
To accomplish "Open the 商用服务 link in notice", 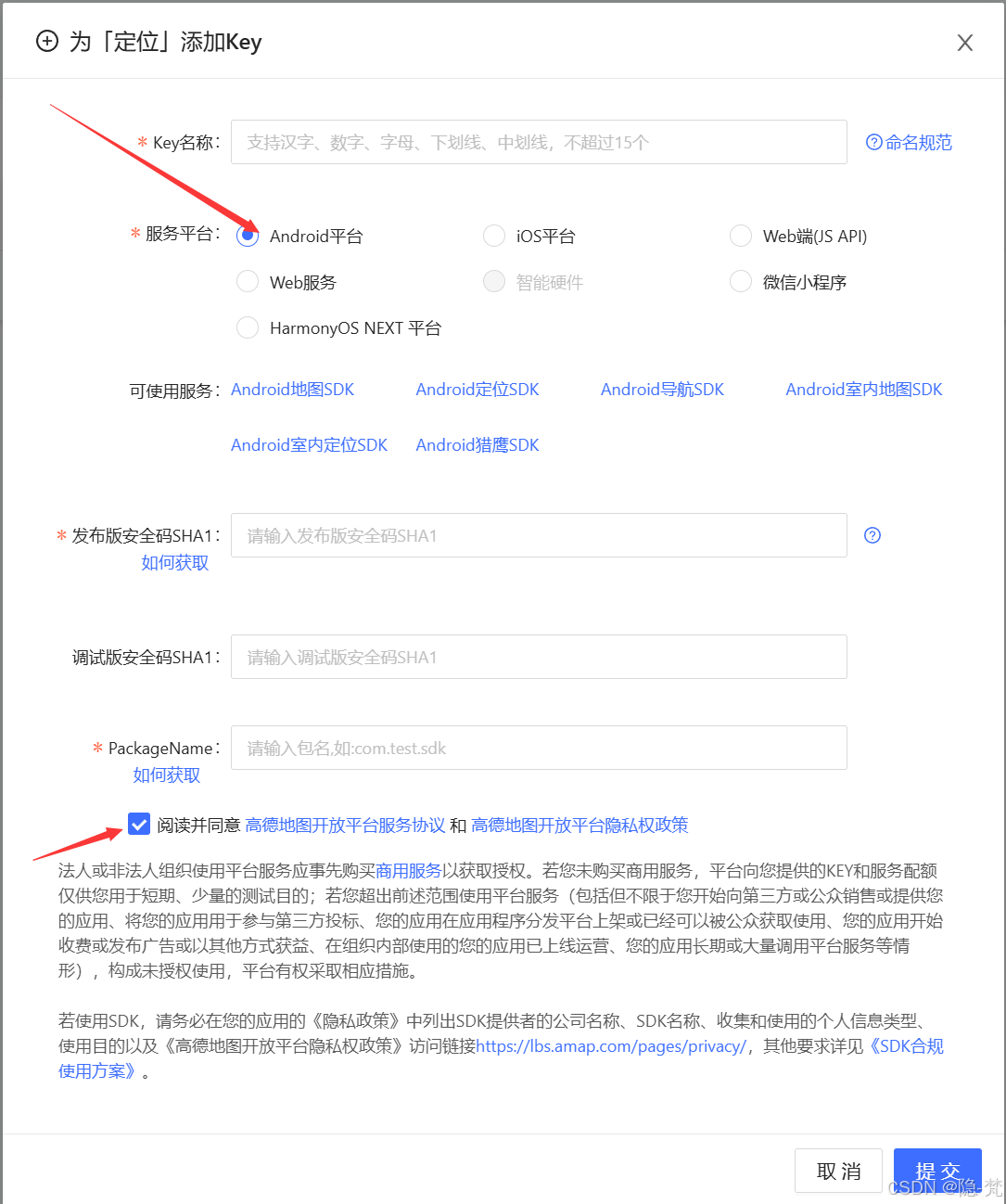I will pos(409,870).
